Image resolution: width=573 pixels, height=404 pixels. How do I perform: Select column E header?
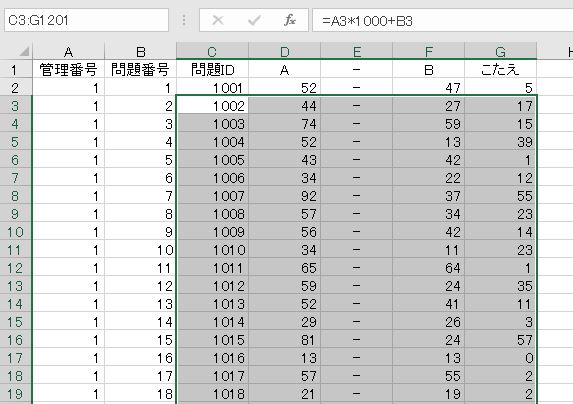point(356,52)
